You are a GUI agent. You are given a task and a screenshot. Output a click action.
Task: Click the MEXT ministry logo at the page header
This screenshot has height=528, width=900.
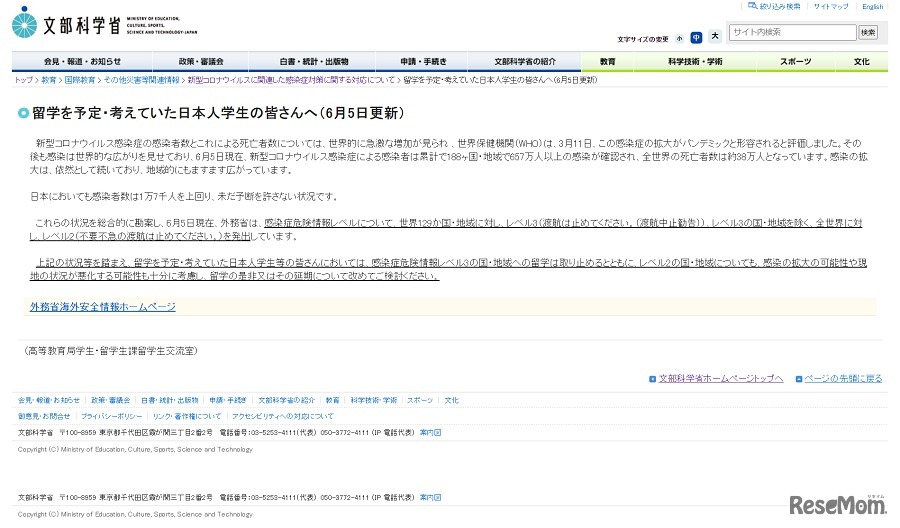104,23
